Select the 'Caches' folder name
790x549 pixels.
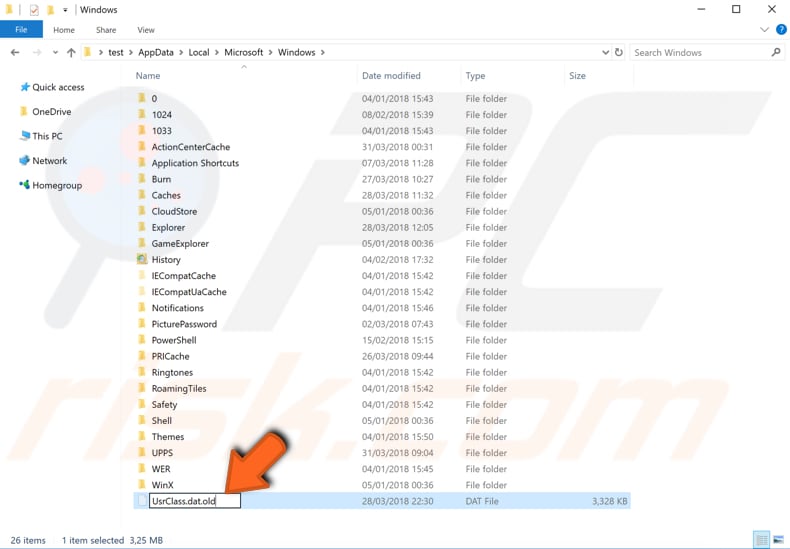(166, 195)
